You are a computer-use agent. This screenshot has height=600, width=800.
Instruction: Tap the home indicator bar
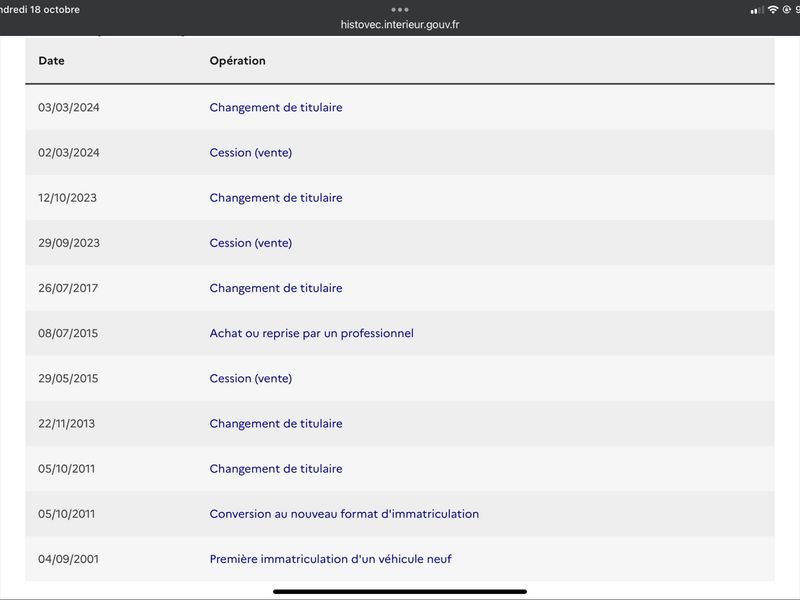click(399, 592)
